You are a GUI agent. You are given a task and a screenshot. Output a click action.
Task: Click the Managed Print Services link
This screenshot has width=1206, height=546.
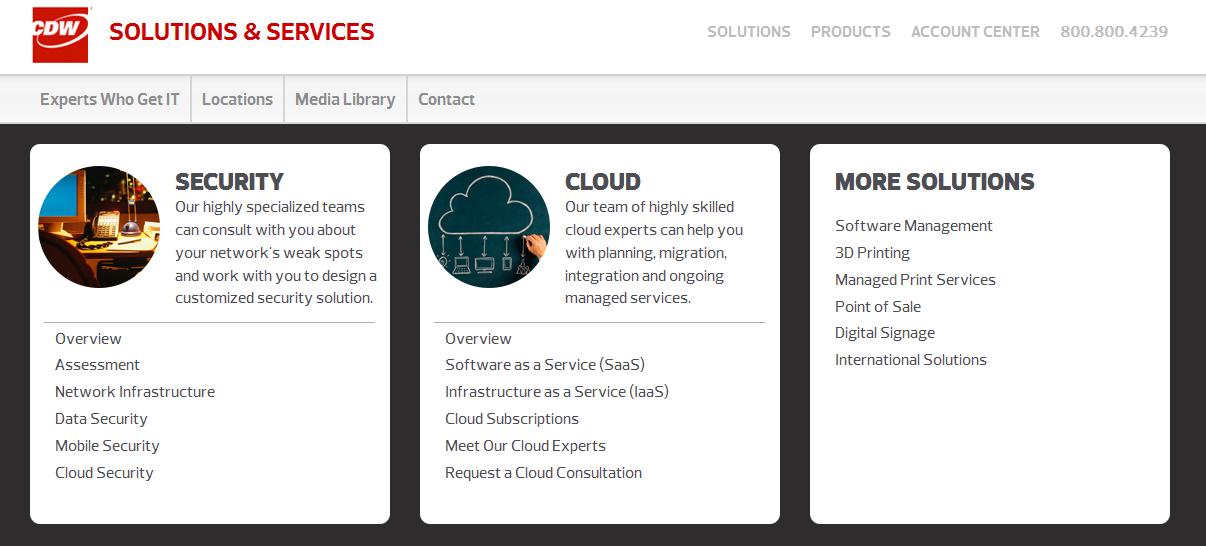coord(915,280)
